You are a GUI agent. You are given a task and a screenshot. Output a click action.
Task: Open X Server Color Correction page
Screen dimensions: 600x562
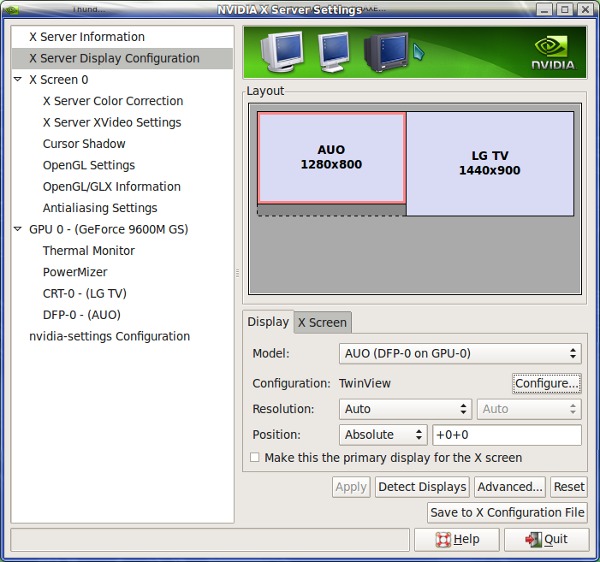pyautogui.click(x=113, y=101)
